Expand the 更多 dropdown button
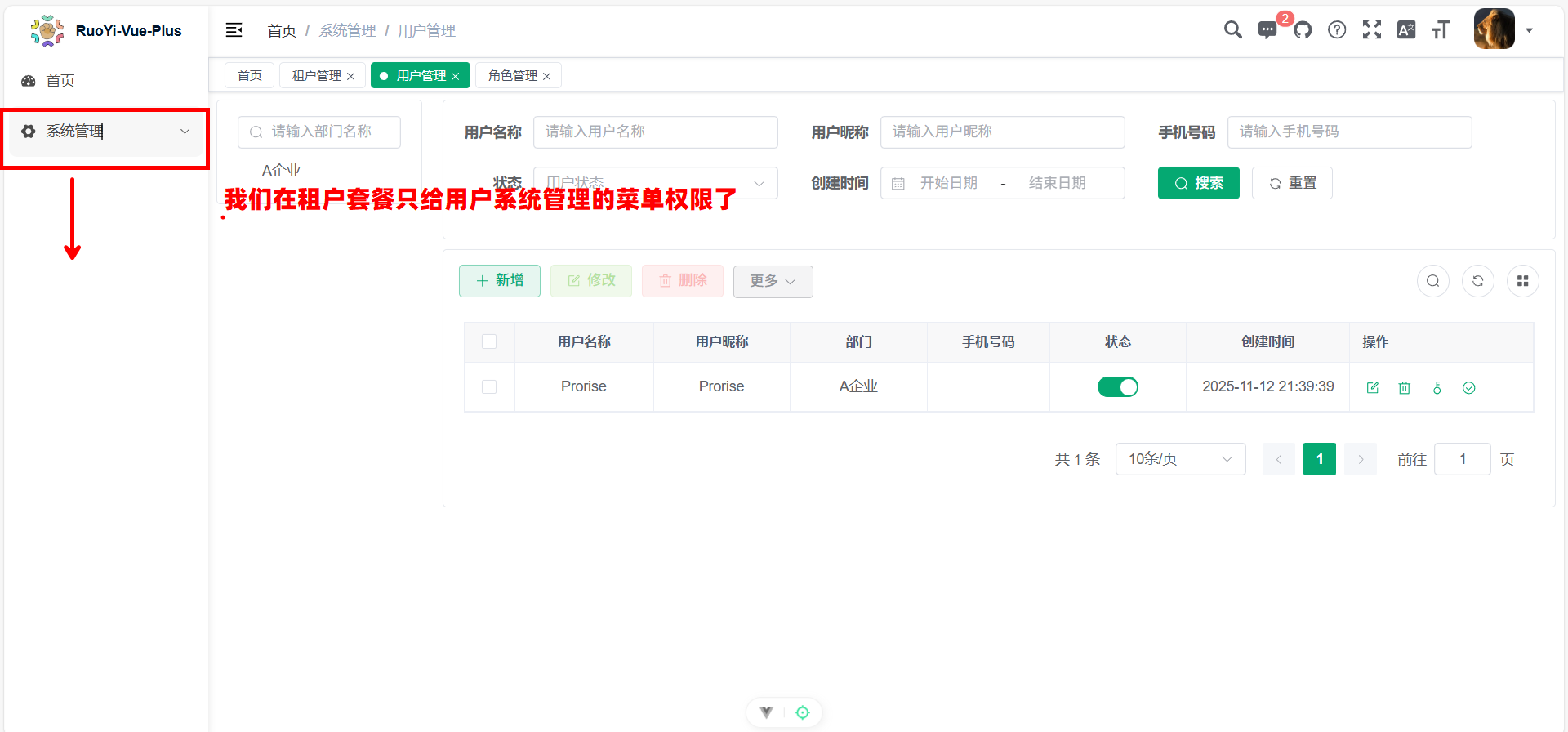The height and width of the screenshot is (732, 1568). pos(773,281)
